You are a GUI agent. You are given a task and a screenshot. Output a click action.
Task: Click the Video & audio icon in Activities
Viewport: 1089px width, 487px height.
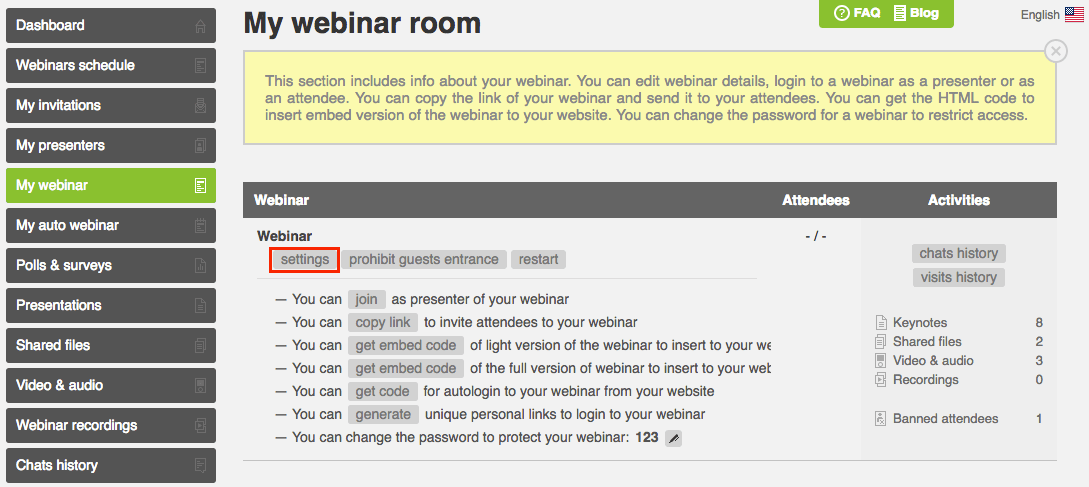tap(881, 361)
